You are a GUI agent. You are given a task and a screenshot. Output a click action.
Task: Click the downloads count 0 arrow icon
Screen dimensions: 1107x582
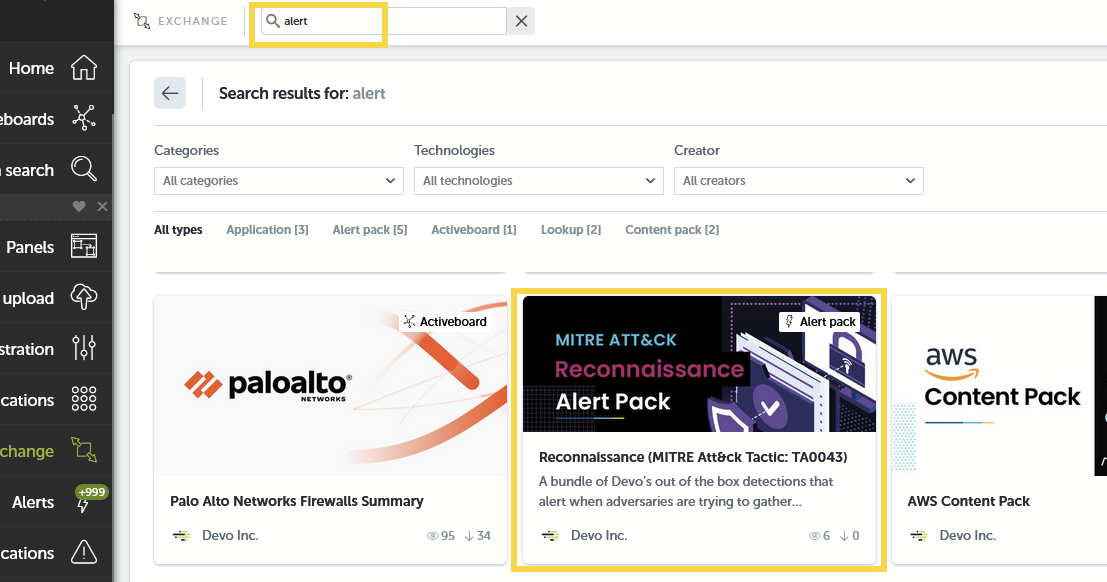point(844,536)
